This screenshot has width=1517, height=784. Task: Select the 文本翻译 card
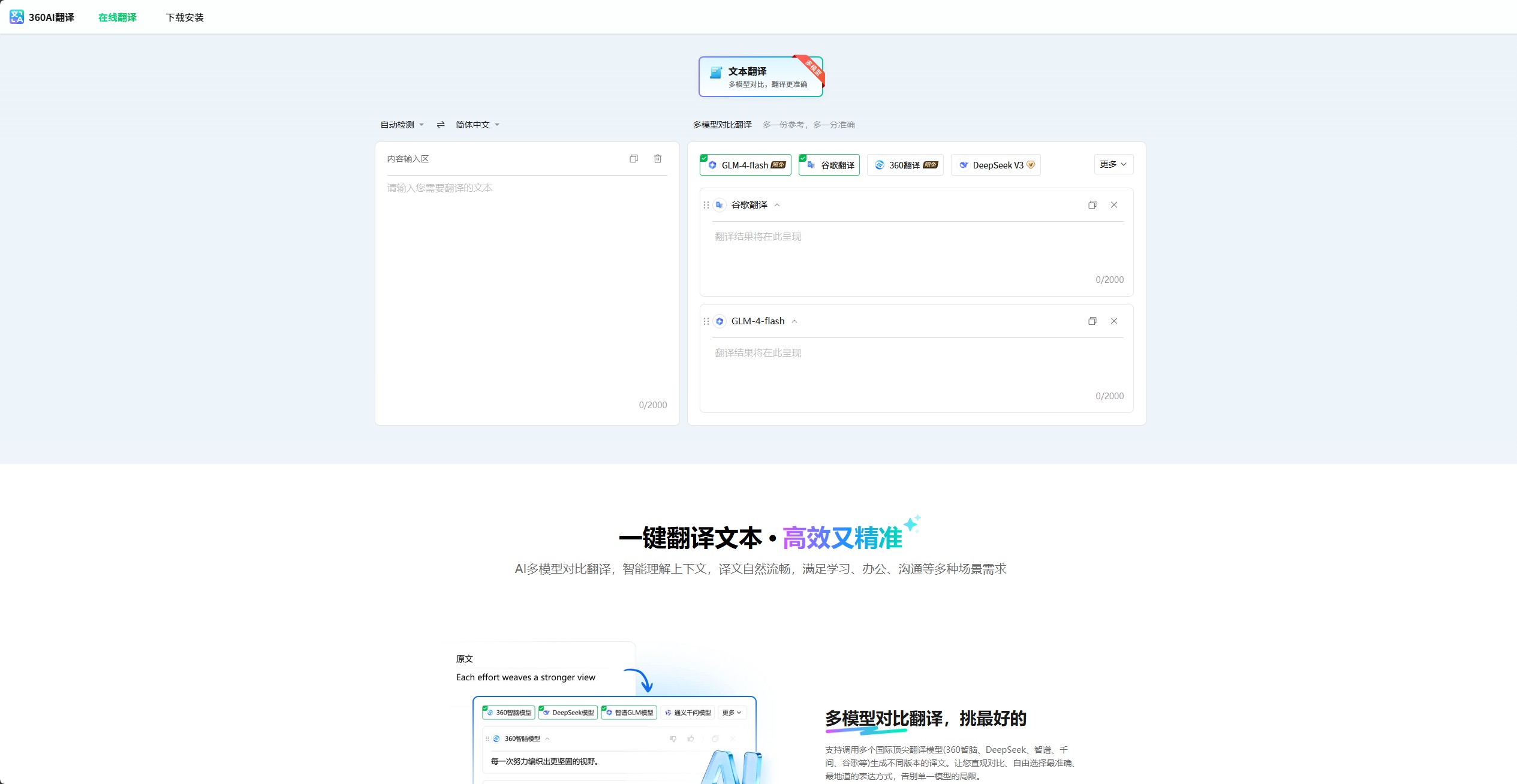click(760, 77)
